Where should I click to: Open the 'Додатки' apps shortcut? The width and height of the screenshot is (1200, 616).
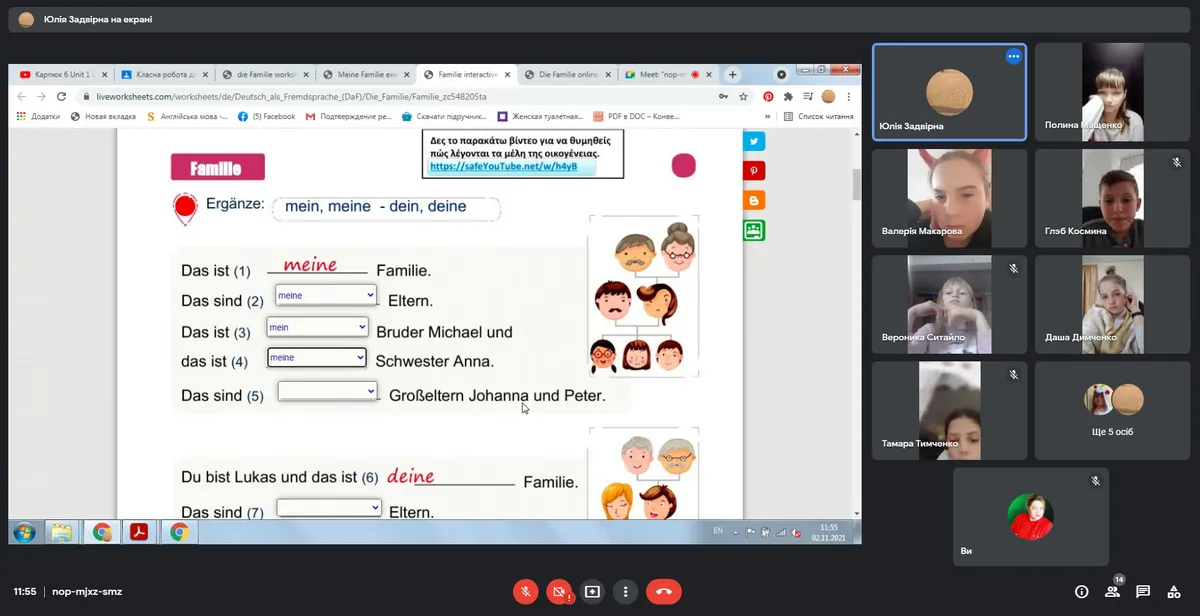click(x=38, y=116)
